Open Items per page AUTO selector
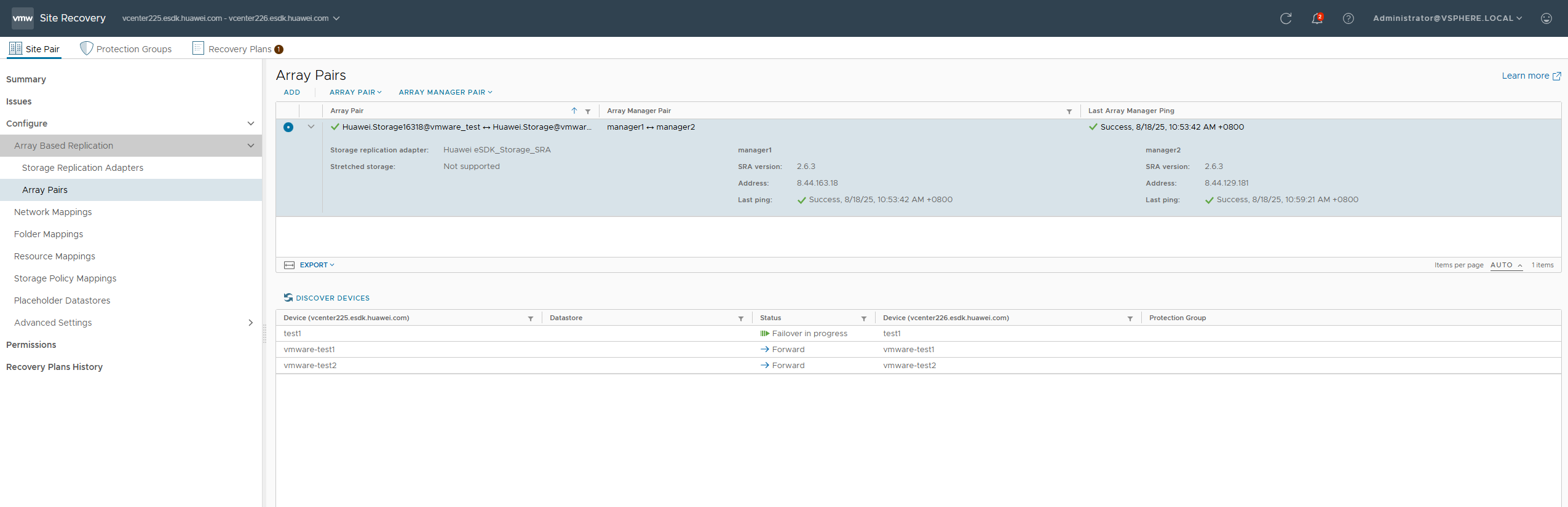Screen dimensions: 1568x507 [x=1507, y=265]
